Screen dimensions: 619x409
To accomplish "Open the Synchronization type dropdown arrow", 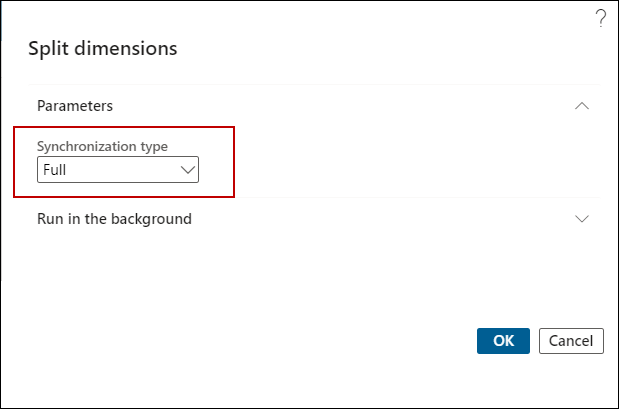I will [188, 170].
